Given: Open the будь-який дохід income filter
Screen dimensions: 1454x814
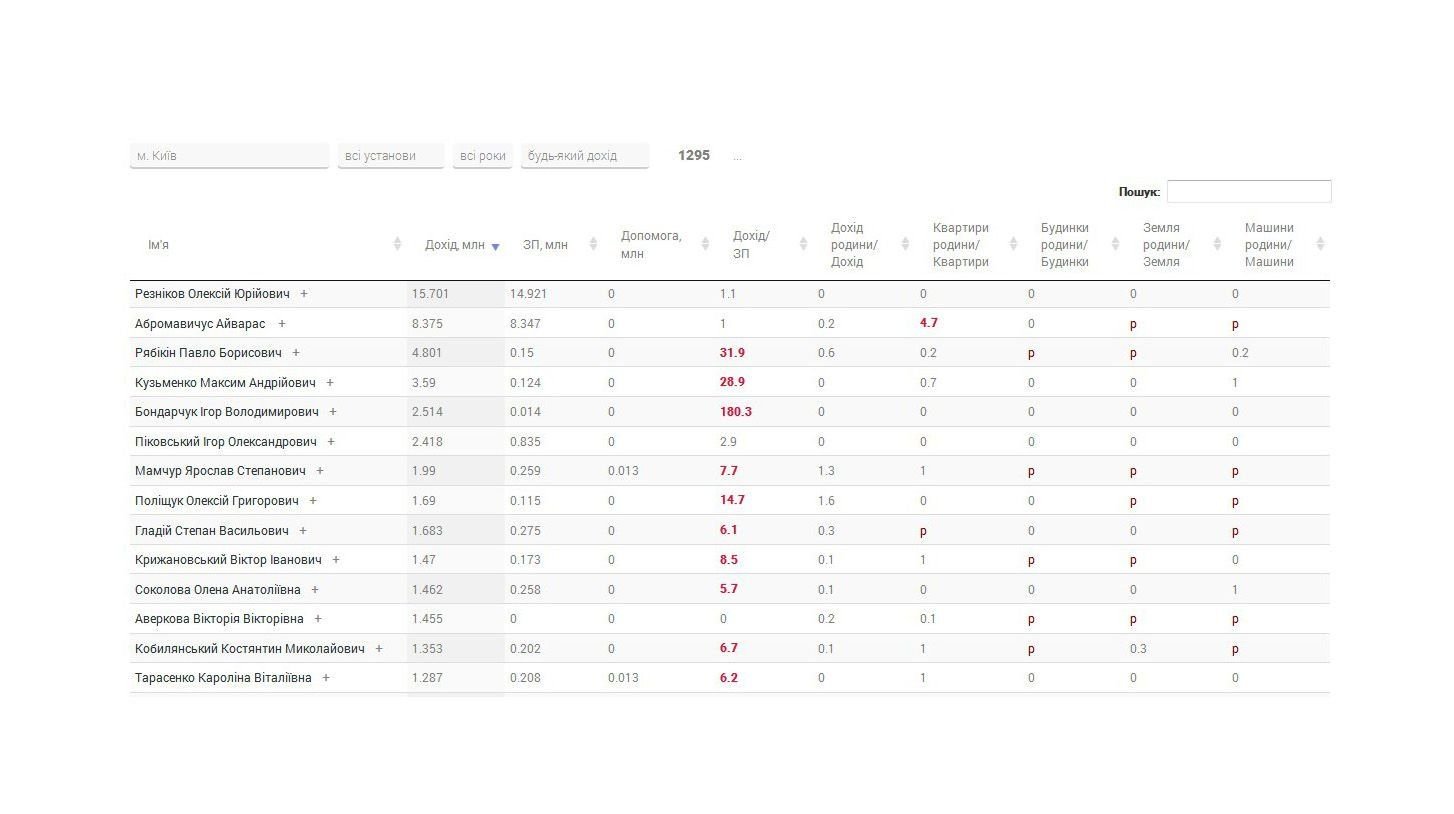Looking at the screenshot, I should coord(585,156).
